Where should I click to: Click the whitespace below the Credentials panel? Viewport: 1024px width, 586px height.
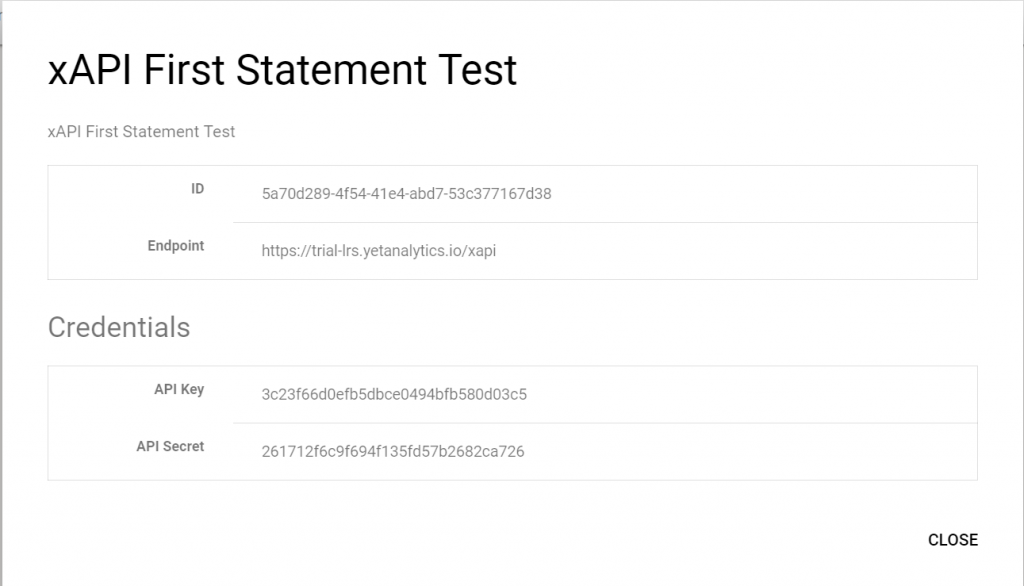(512, 500)
